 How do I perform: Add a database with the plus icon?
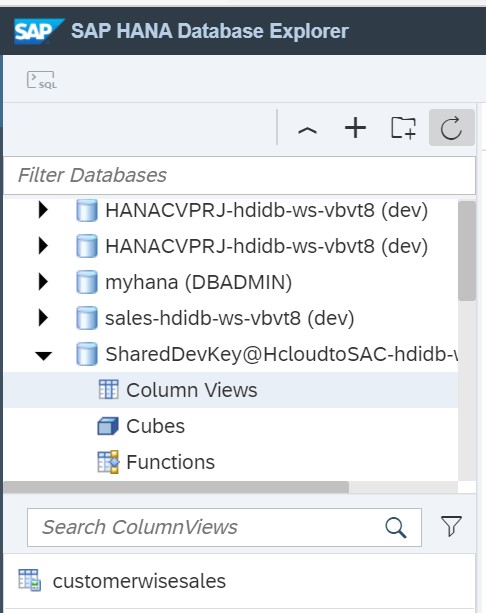355,128
